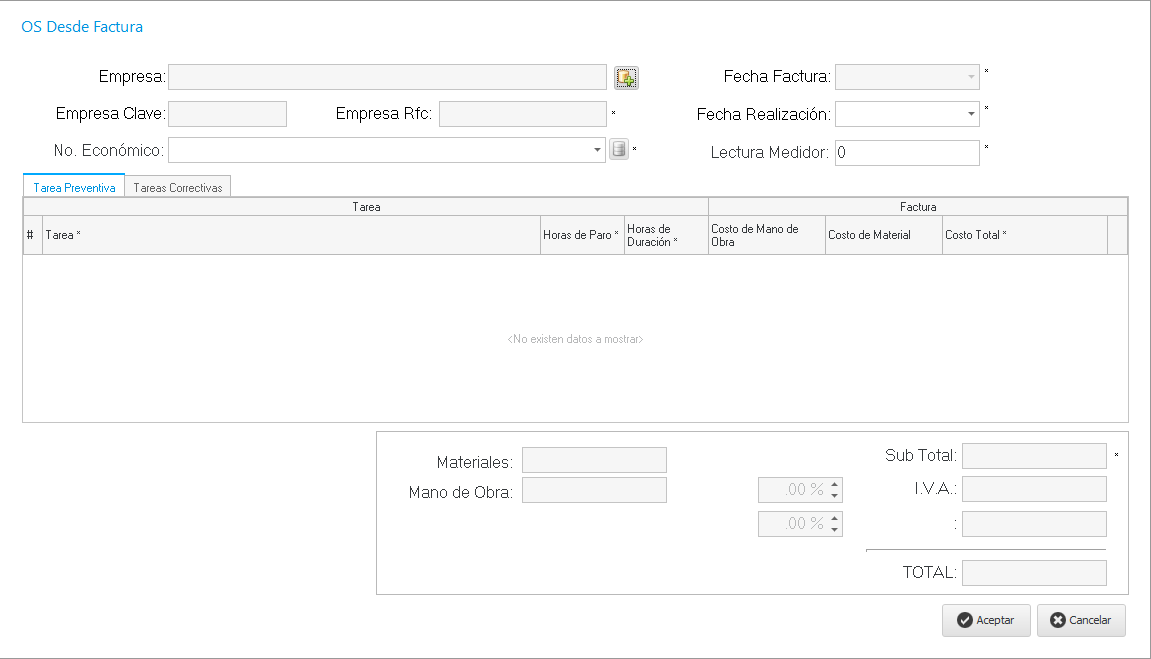The image size is (1151, 659).
Task: Click the Sub Total field
Action: click(x=1034, y=456)
